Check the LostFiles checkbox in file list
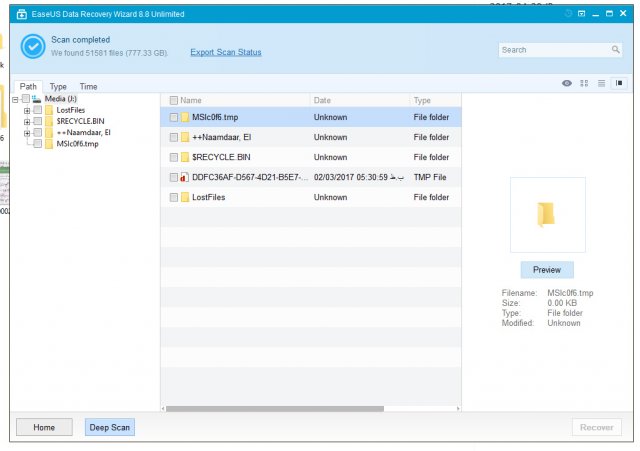The image size is (640, 451). (174, 197)
